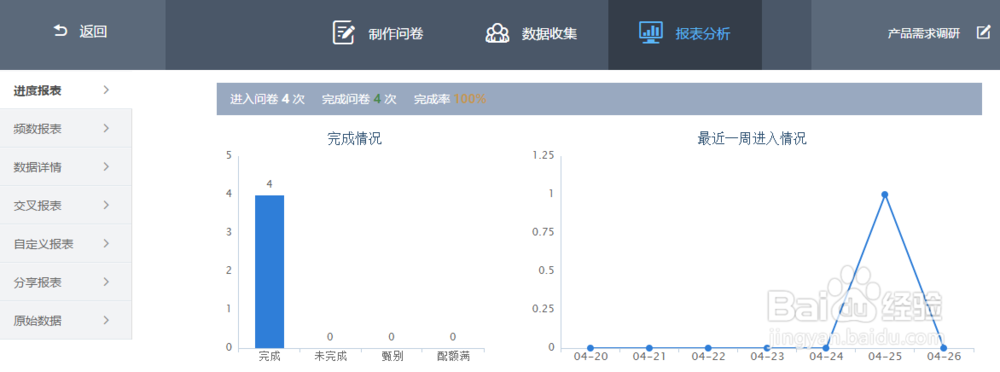Open 原始数据 in the sidebar
The width and height of the screenshot is (1000, 372).
(x=66, y=320)
